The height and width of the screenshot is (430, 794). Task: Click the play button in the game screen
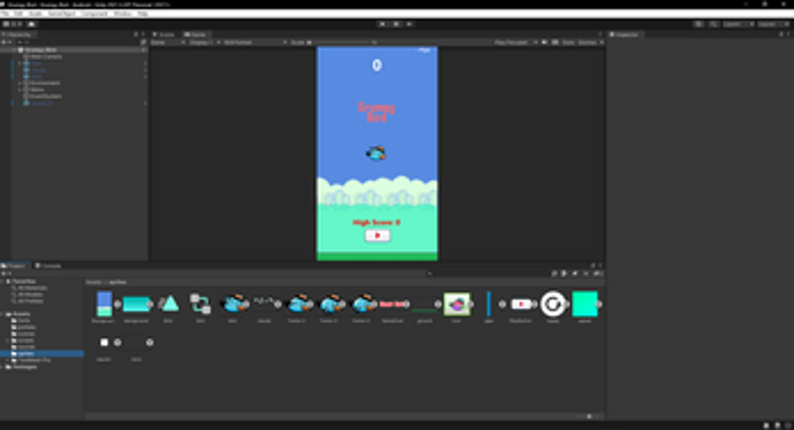(377, 236)
